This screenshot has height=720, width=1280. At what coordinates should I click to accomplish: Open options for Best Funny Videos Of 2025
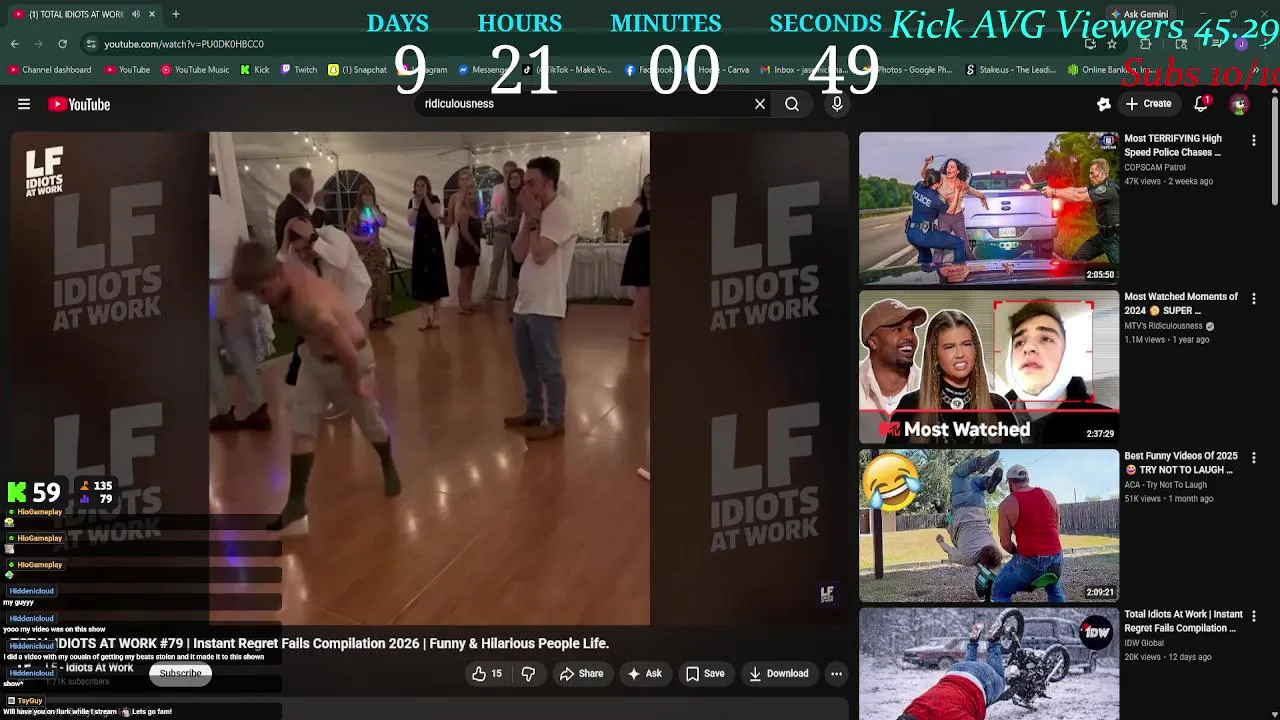1253,458
